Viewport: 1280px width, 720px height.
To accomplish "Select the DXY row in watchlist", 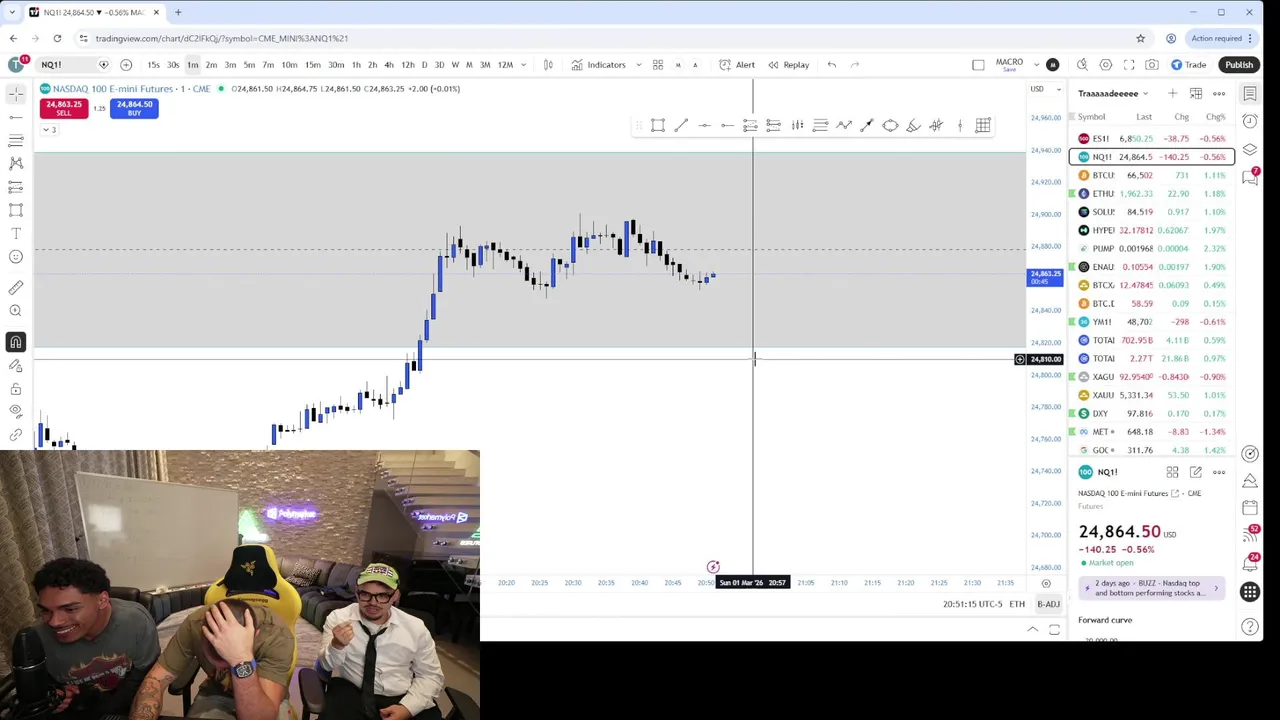I will point(1152,413).
